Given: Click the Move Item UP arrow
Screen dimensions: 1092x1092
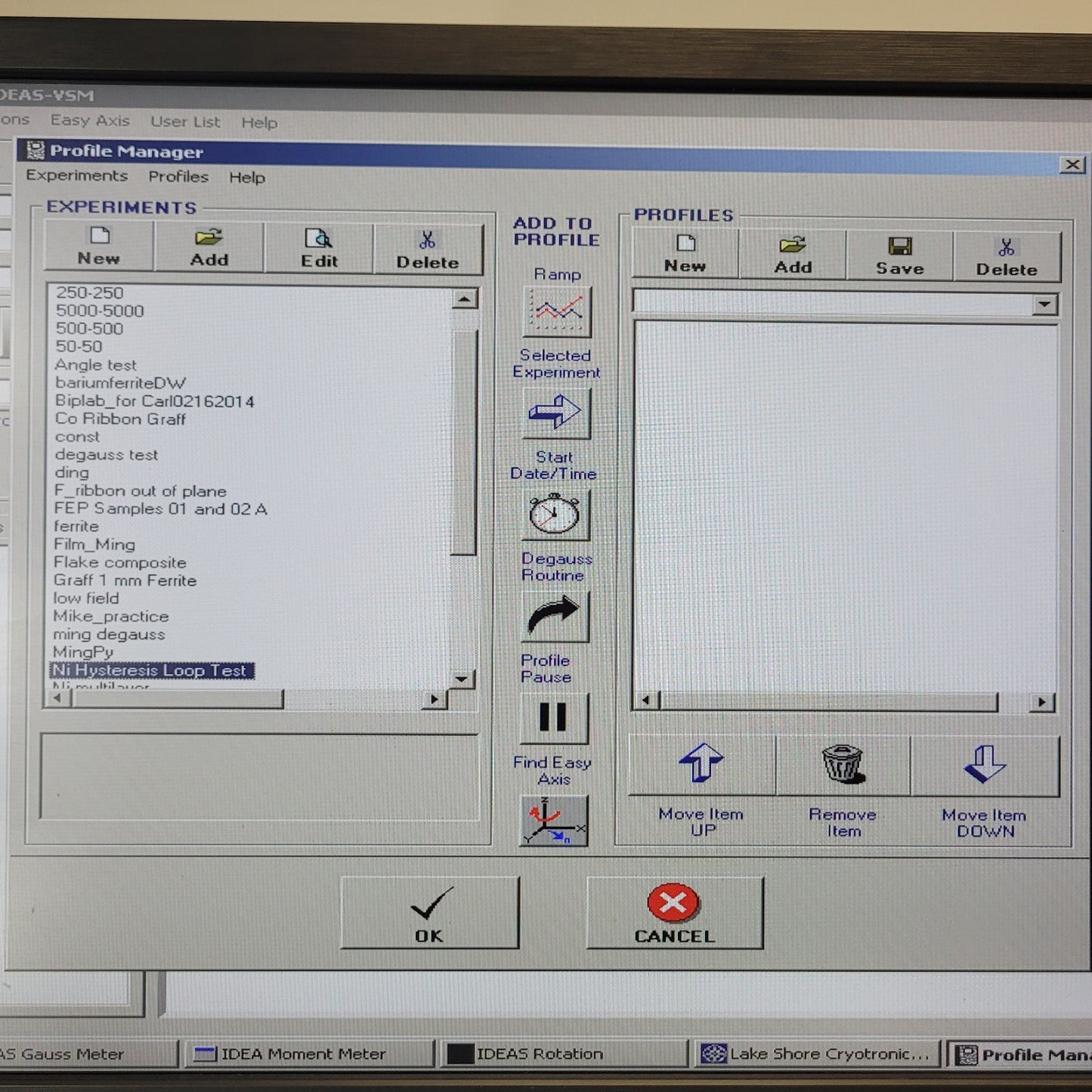Looking at the screenshot, I should [x=702, y=765].
